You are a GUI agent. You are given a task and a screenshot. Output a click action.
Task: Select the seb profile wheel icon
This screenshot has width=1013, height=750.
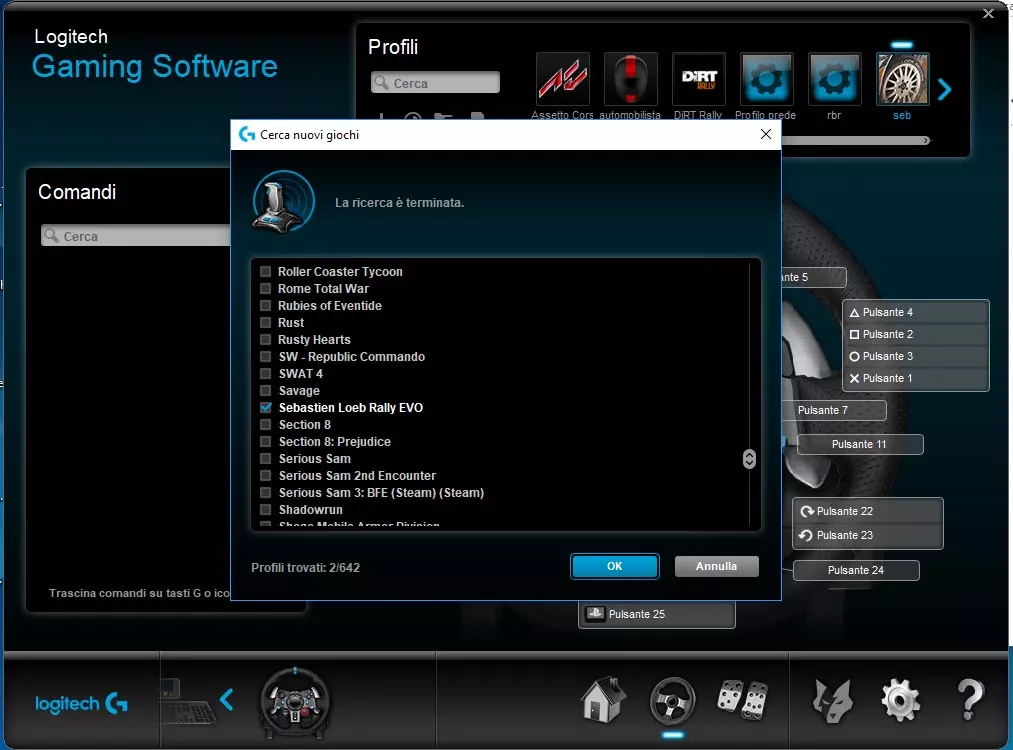(x=903, y=79)
